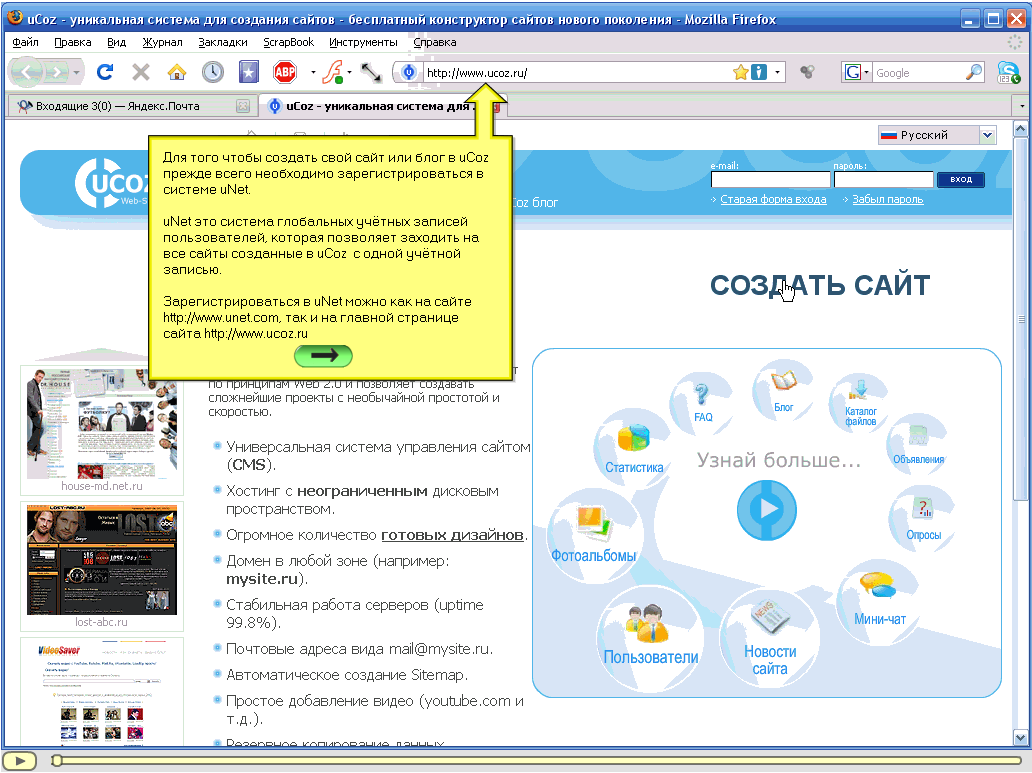Open the VideoSaver site thumbnail
1032x773 pixels.
pos(101,691)
